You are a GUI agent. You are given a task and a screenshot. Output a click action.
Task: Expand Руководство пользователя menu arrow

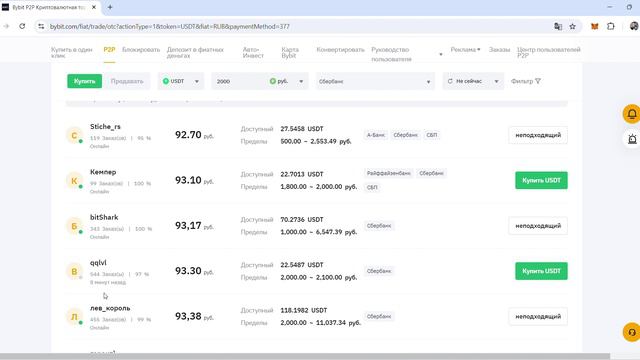(441, 54)
